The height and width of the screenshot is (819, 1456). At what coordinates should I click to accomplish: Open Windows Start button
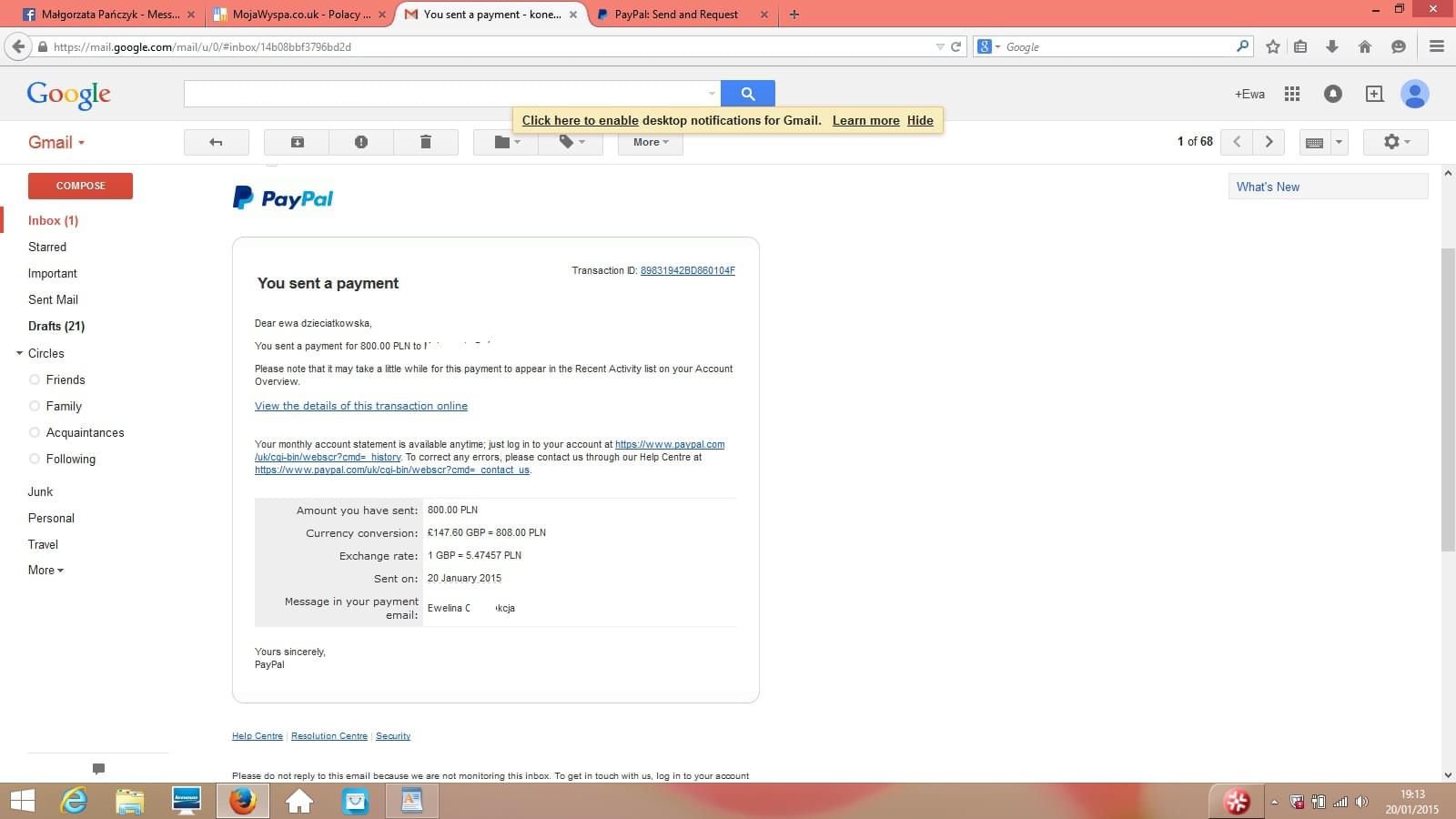[x=22, y=801]
